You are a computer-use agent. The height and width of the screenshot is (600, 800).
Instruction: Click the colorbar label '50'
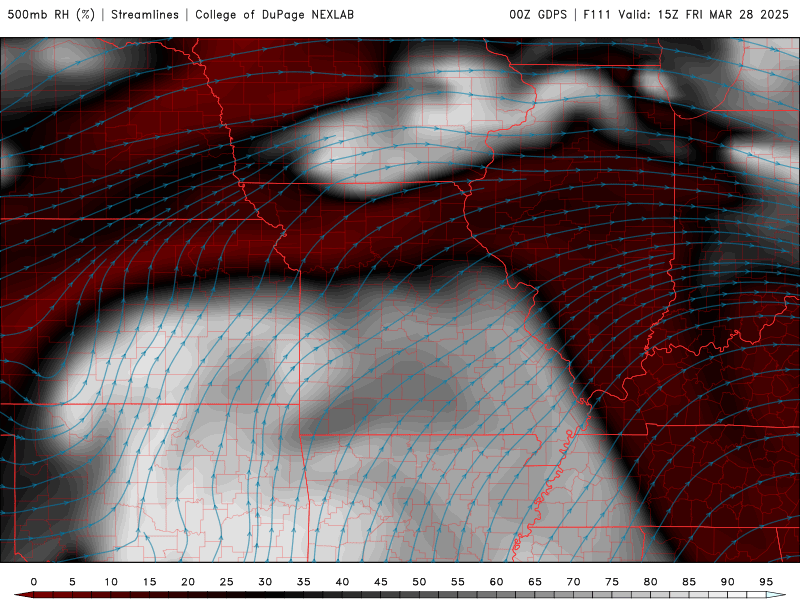419,582
